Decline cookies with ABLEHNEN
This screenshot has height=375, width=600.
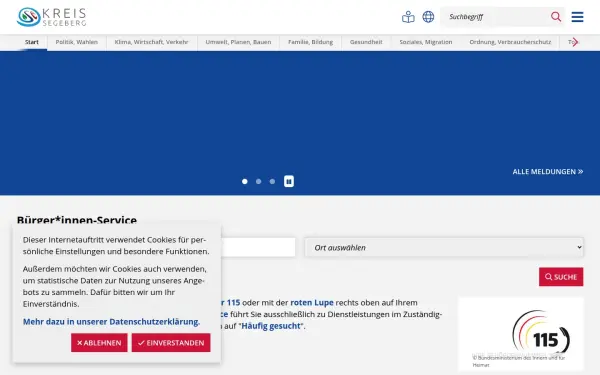[x=99, y=343]
